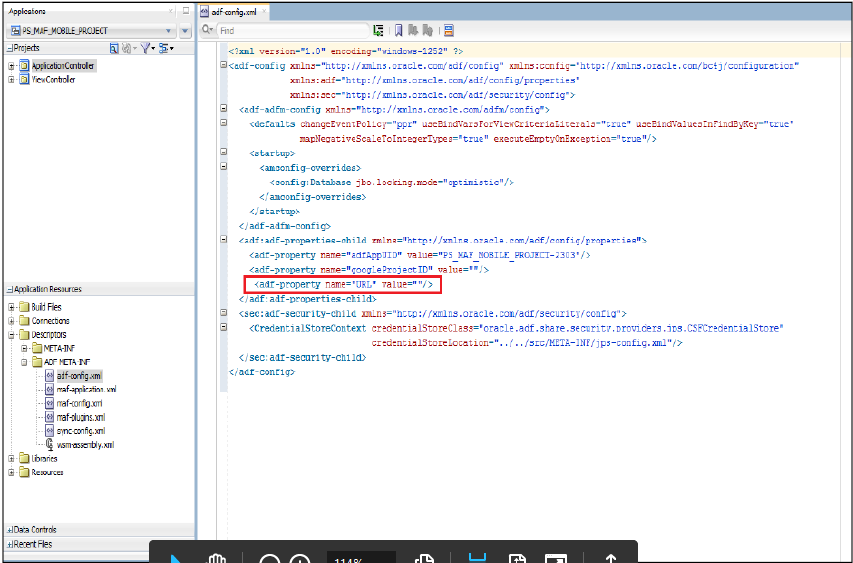Click the refresh icon in Projects bar
The width and height of the screenshot is (853, 563).
coord(126,48)
